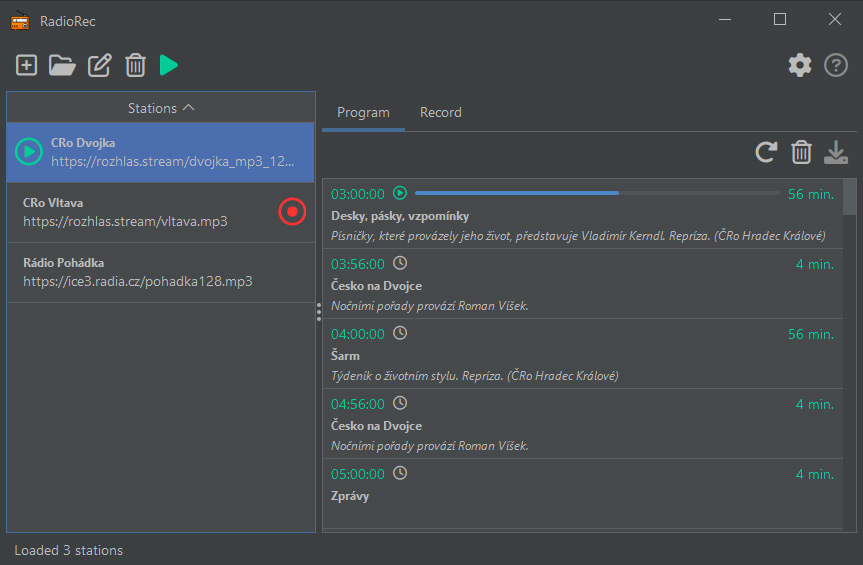
Task: Download program using download arrow icon
Action: (x=835, y=152)
